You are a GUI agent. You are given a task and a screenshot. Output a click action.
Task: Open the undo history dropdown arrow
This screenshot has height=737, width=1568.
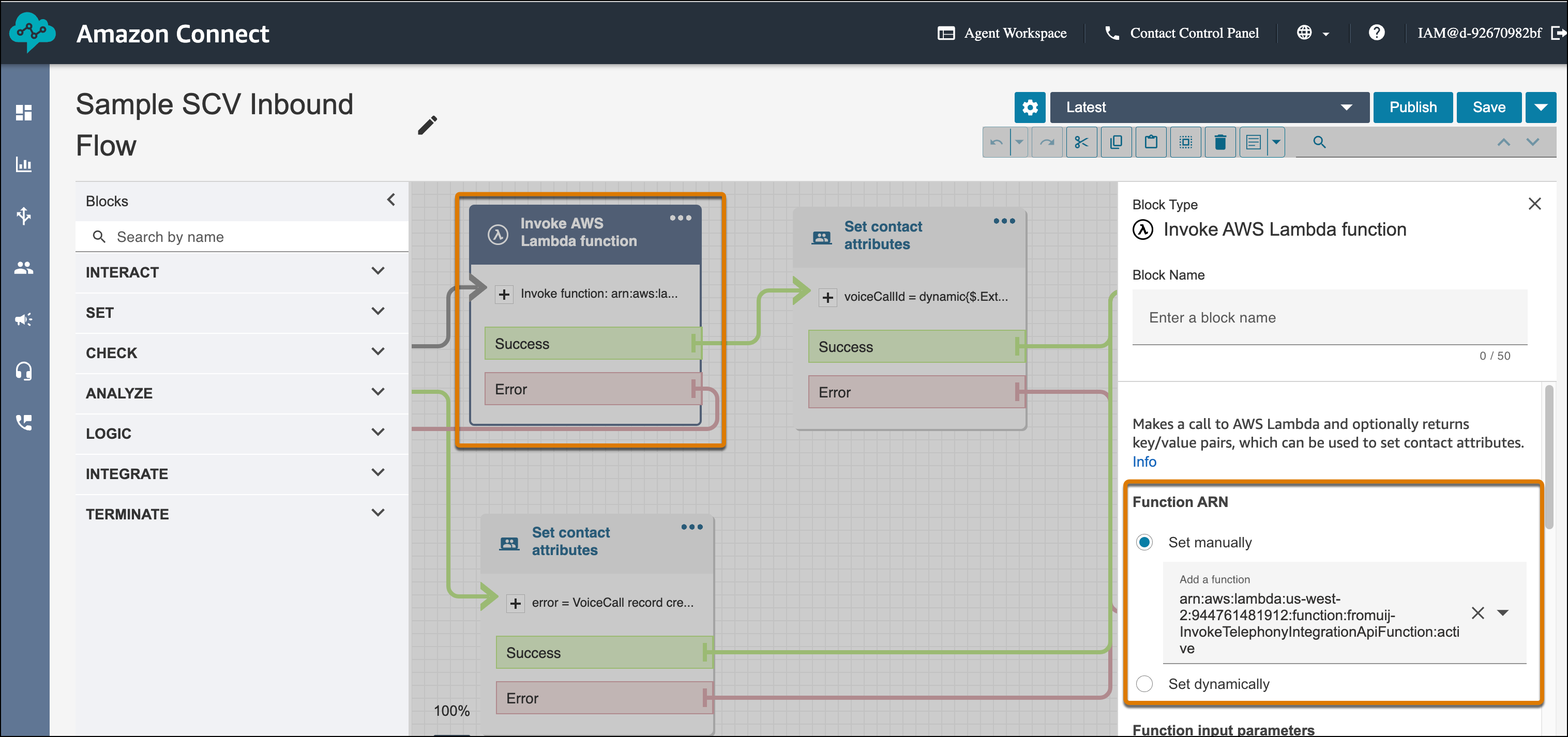click(1019, 142)
